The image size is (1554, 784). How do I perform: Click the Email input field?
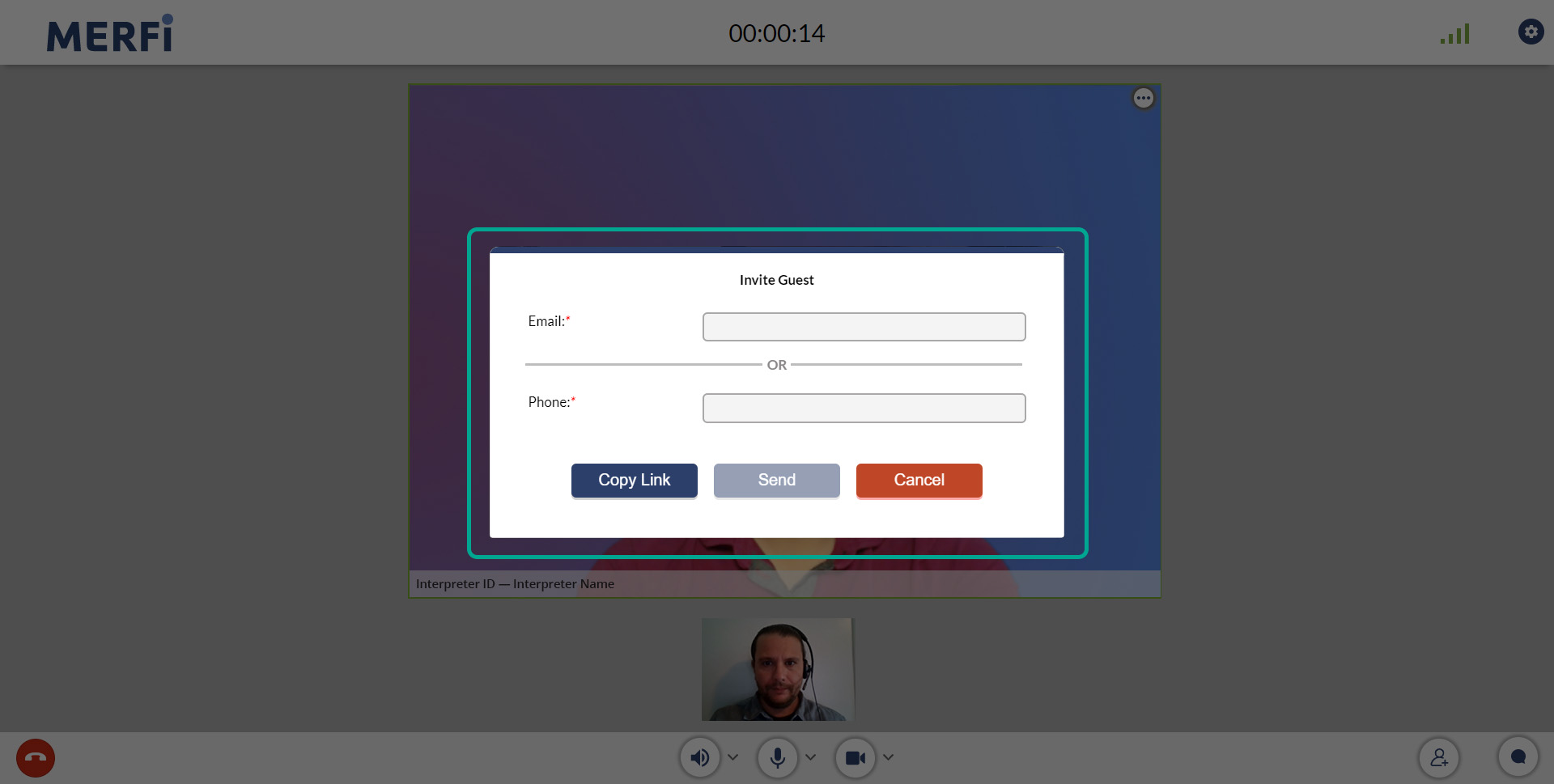(864, 327)
